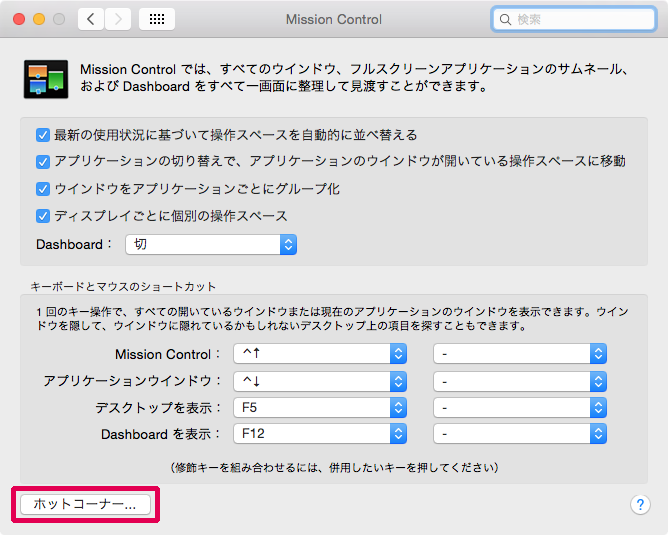The height and width of the screenshot is (535, 668).
Task: Click the Dashboard を表示 label
Action: [161, 434]
